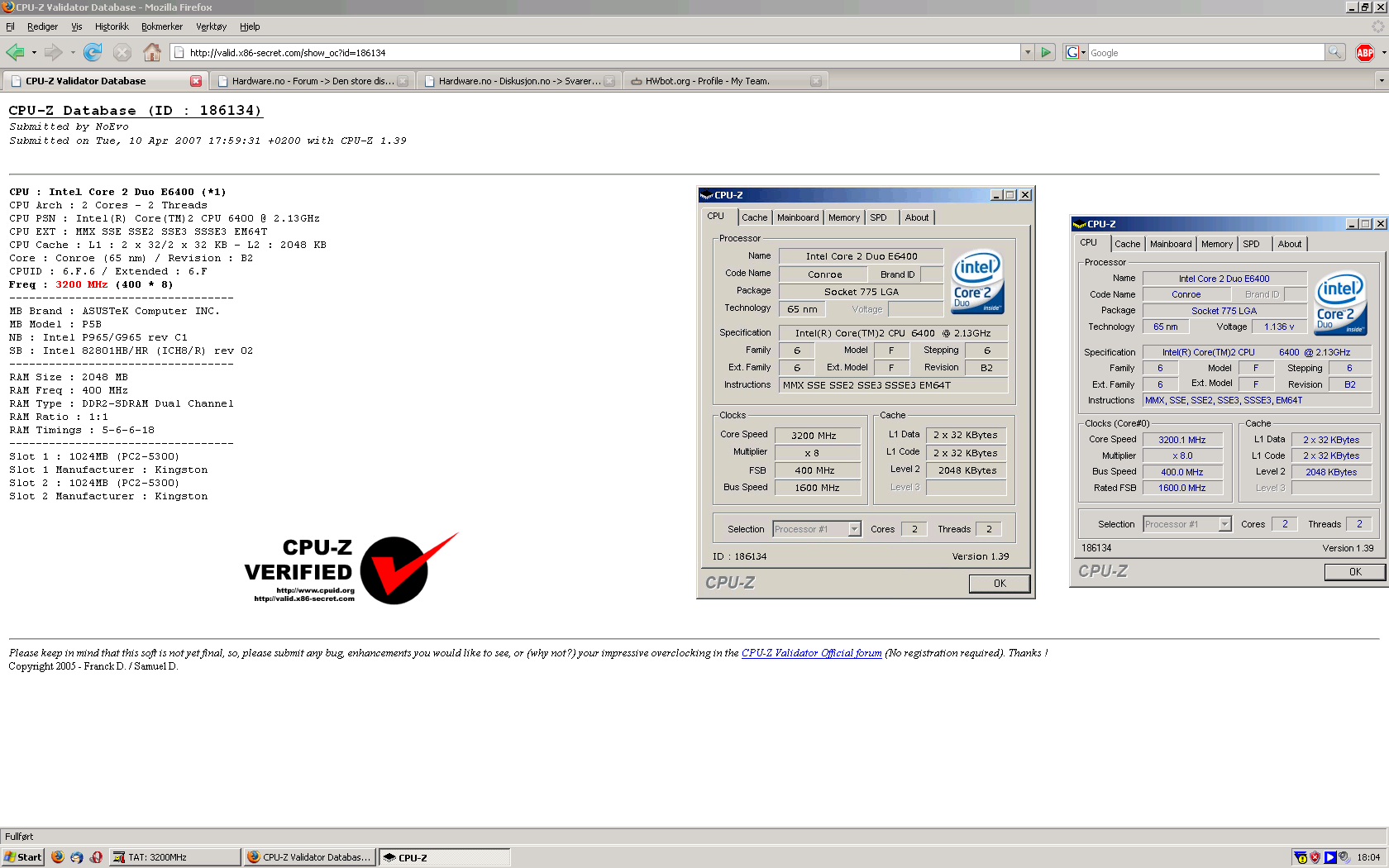Open the Historikk menu

click(112, 26)
